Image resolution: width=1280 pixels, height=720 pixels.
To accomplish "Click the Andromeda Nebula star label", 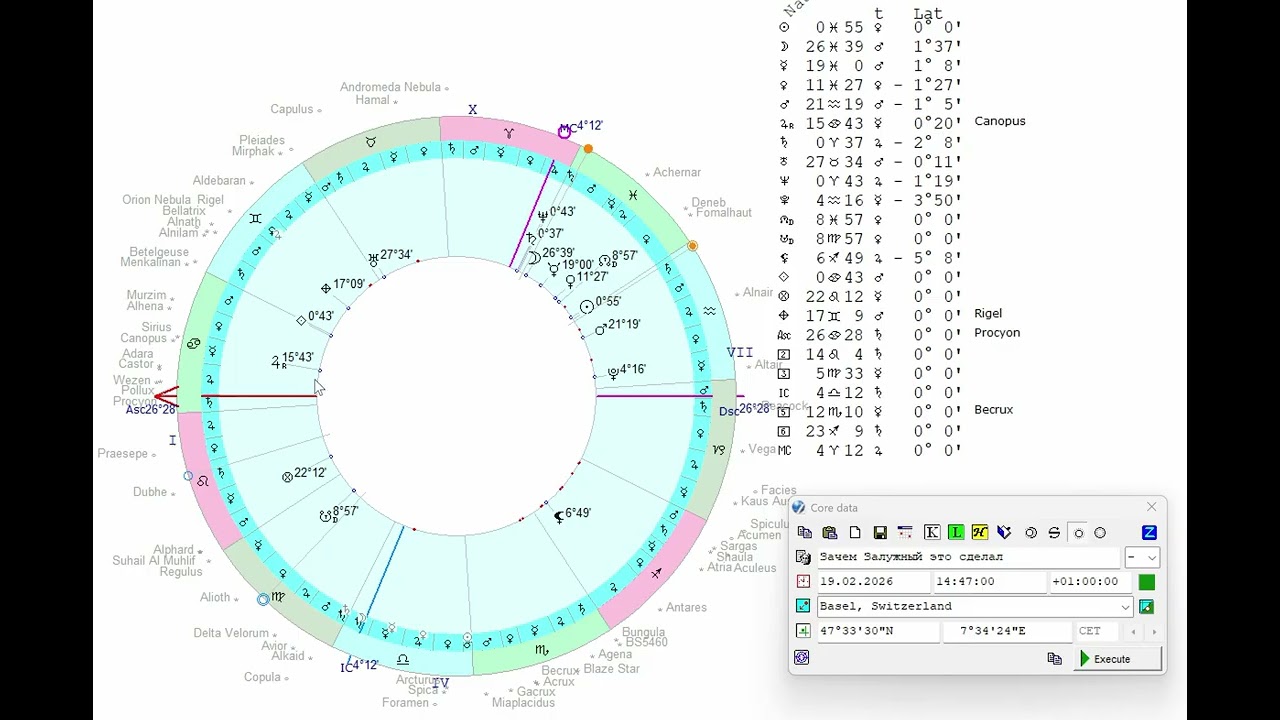I will click(x=390, y=87).
